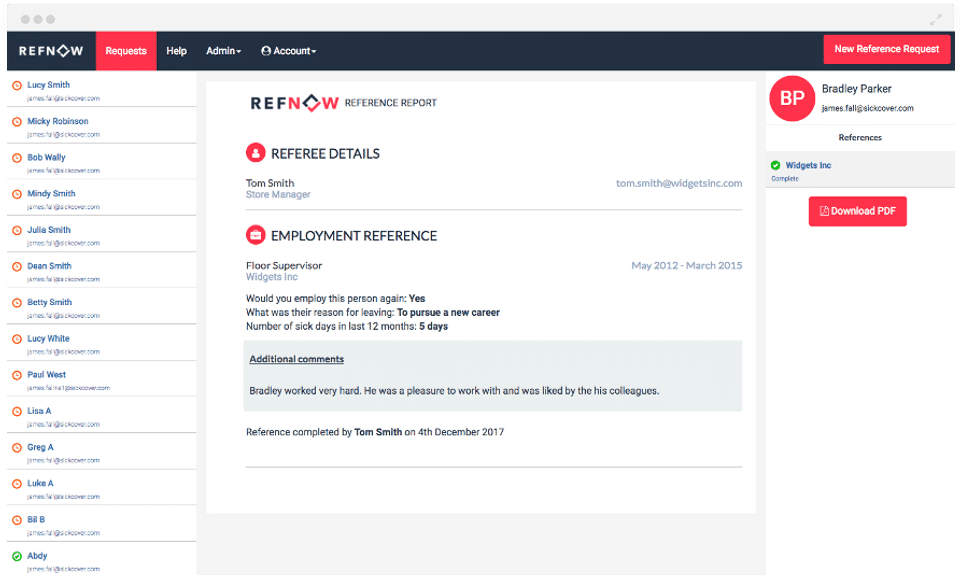Open Luke A request
This screenshot has height=582, width=960.
[x=102, y=488]
